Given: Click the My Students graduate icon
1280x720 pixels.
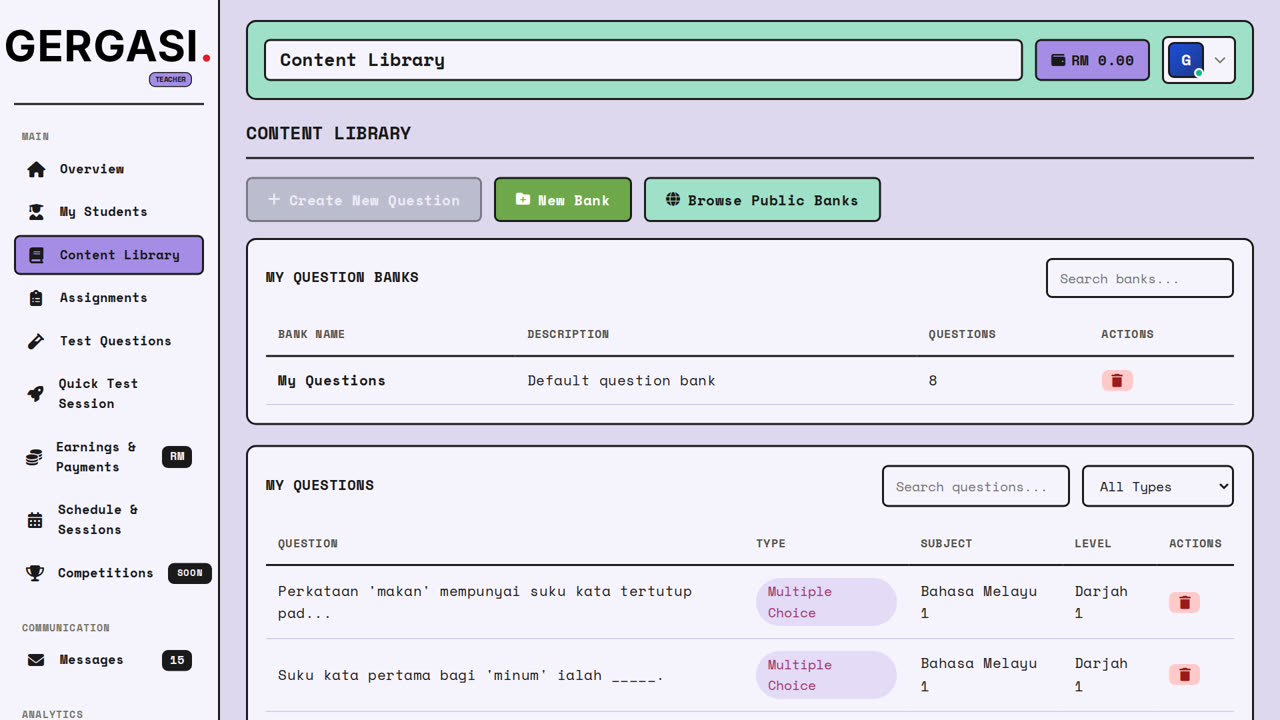Looking at the screenshot, I should point(36,212).
